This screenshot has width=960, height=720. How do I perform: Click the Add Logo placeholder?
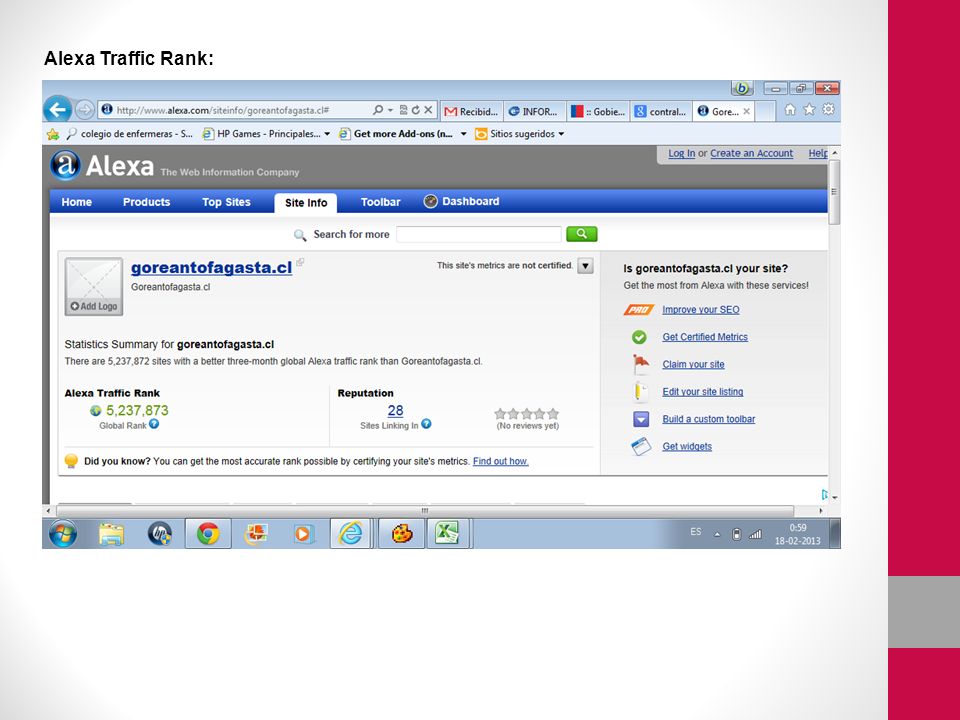pos(94,287)
